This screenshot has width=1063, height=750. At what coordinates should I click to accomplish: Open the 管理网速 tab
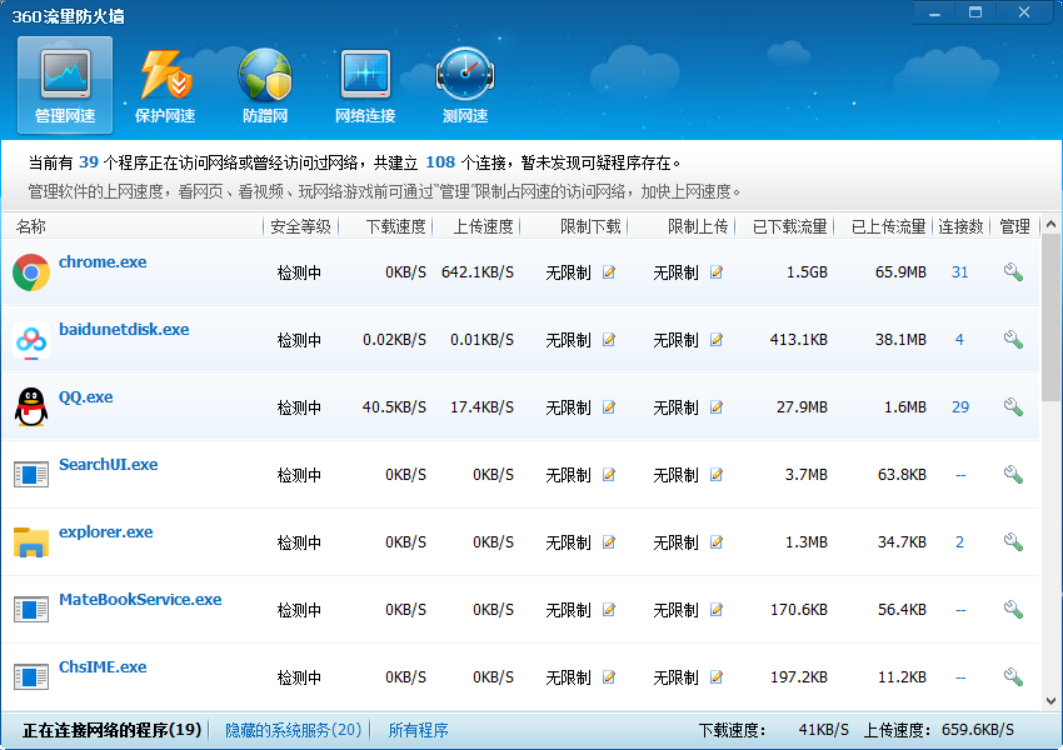[65, 85]
